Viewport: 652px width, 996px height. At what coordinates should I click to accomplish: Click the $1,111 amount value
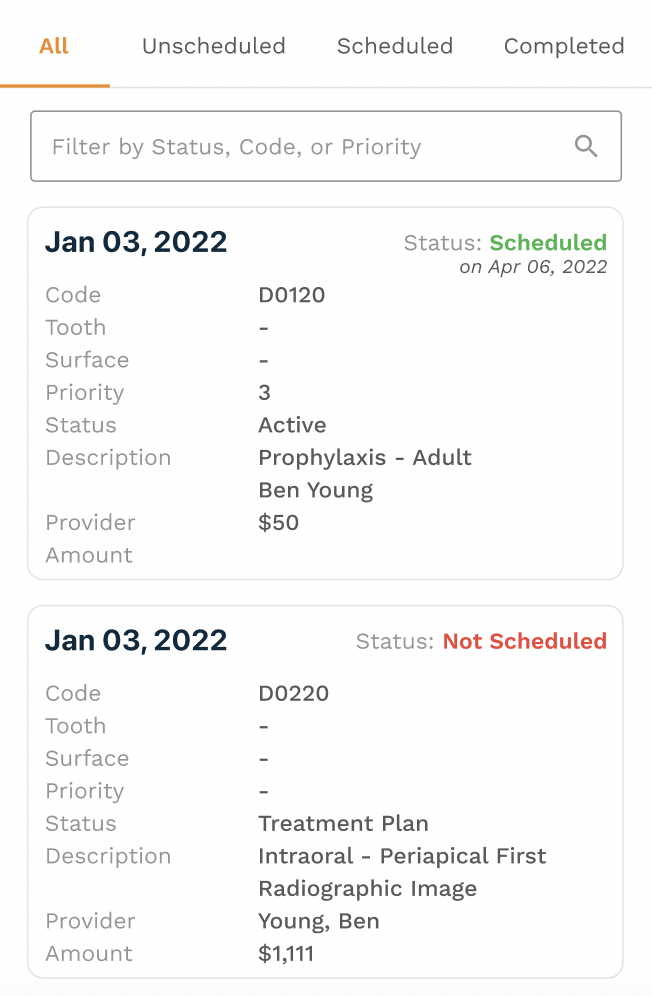click(x=286, y=953)
